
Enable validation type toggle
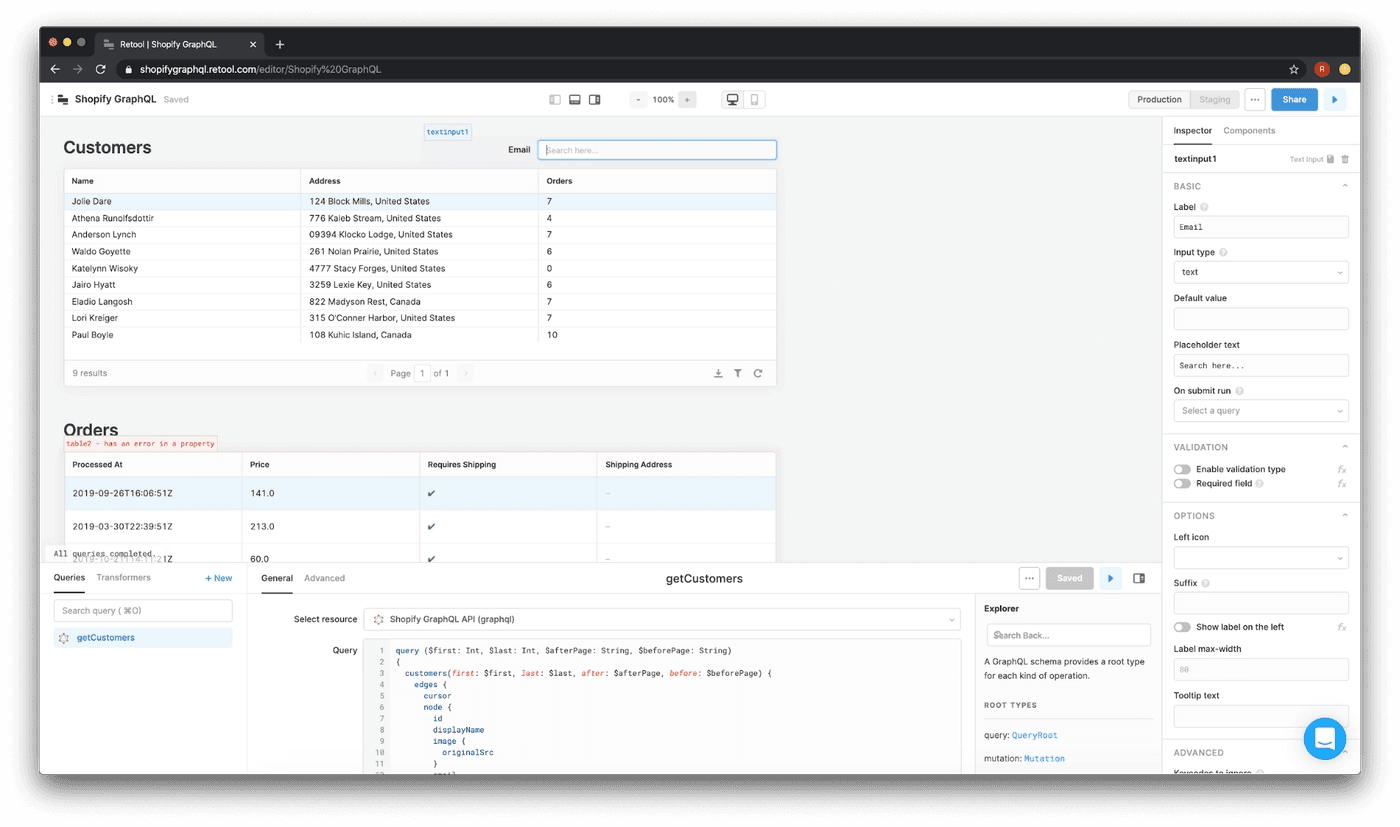1183,469
